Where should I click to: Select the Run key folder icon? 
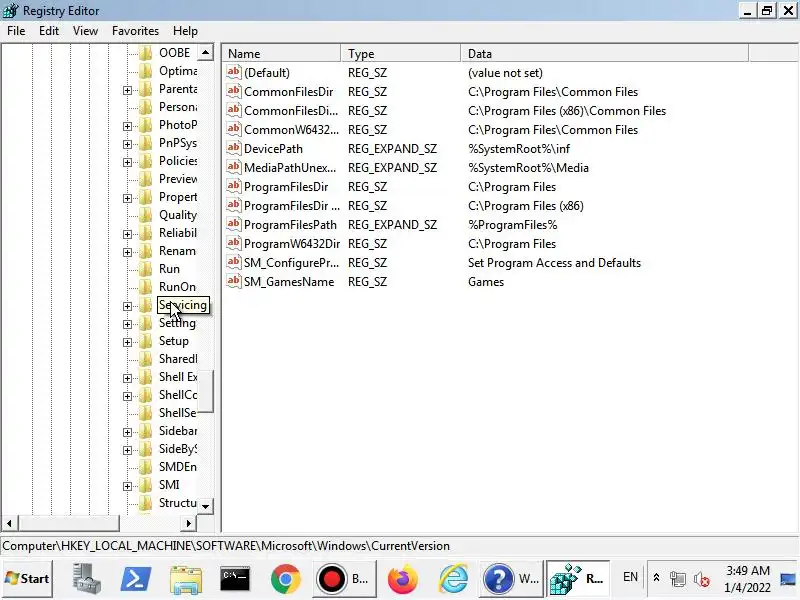[146, 269]
